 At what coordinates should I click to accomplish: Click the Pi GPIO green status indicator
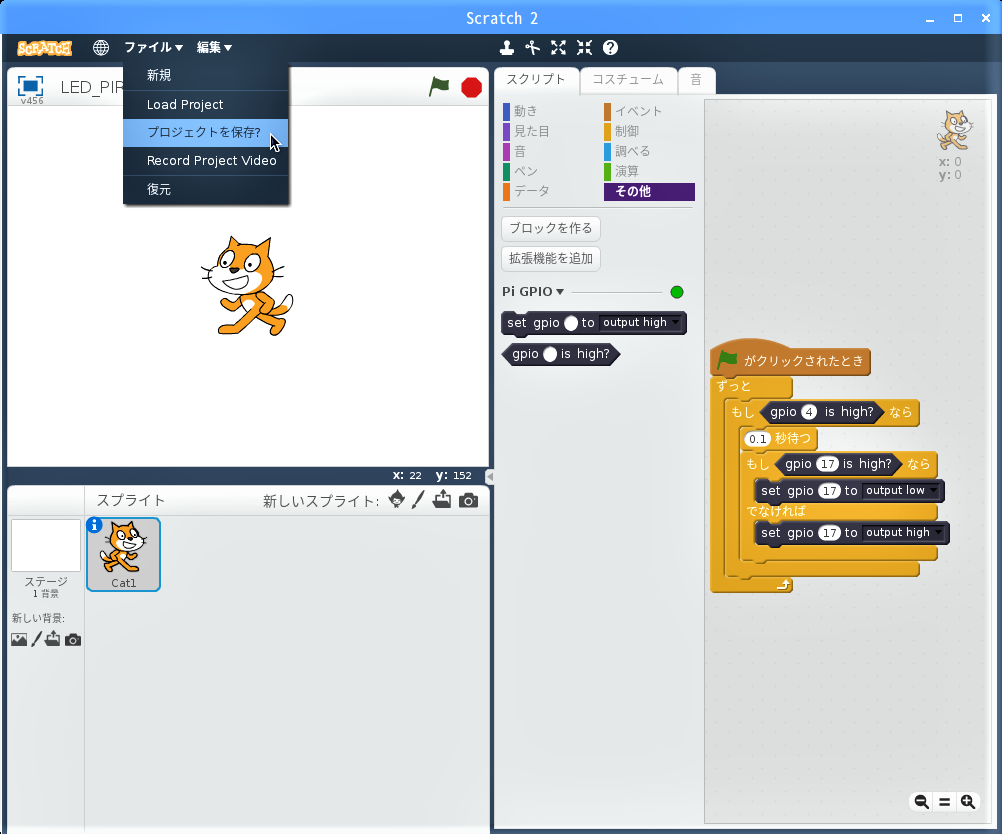(677, 292)
